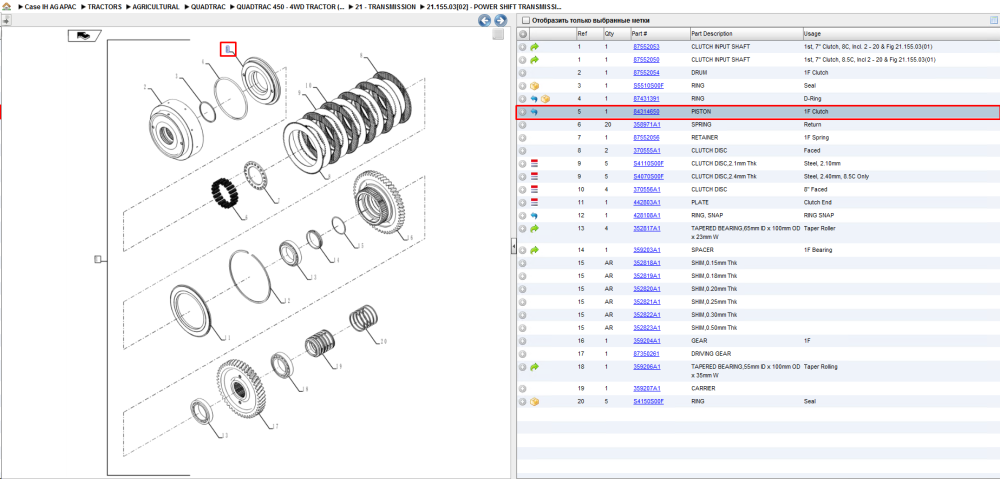This screenshot has width=1000, height=479.
Task: Select 'D-Ring' usage cell
Action: click(x=812, y=99)
